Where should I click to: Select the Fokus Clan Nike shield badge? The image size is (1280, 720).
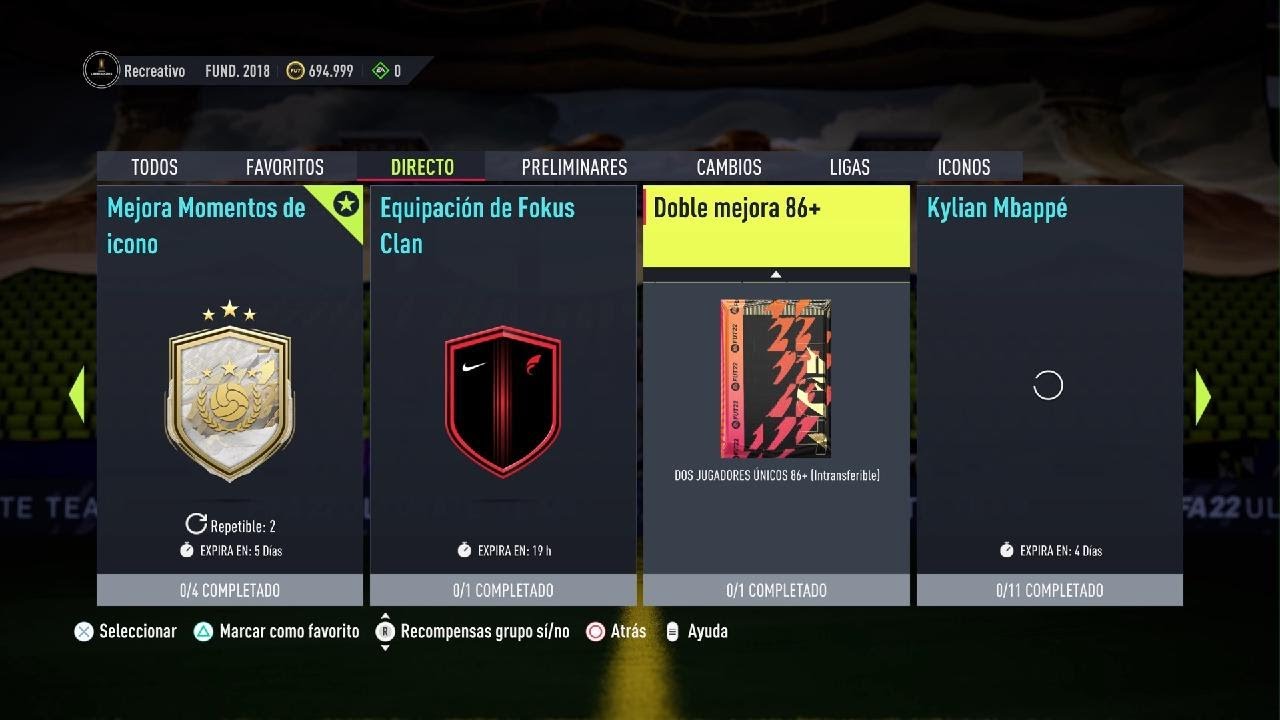pos(503,401)
